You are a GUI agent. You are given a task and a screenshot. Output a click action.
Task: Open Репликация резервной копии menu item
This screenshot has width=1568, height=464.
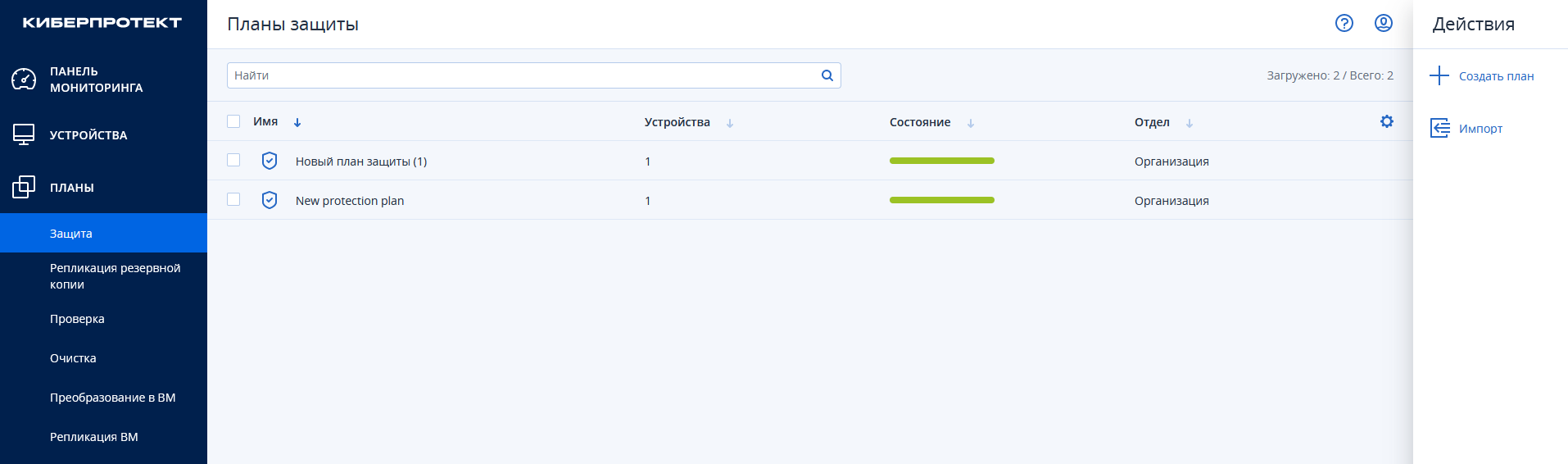115,276
